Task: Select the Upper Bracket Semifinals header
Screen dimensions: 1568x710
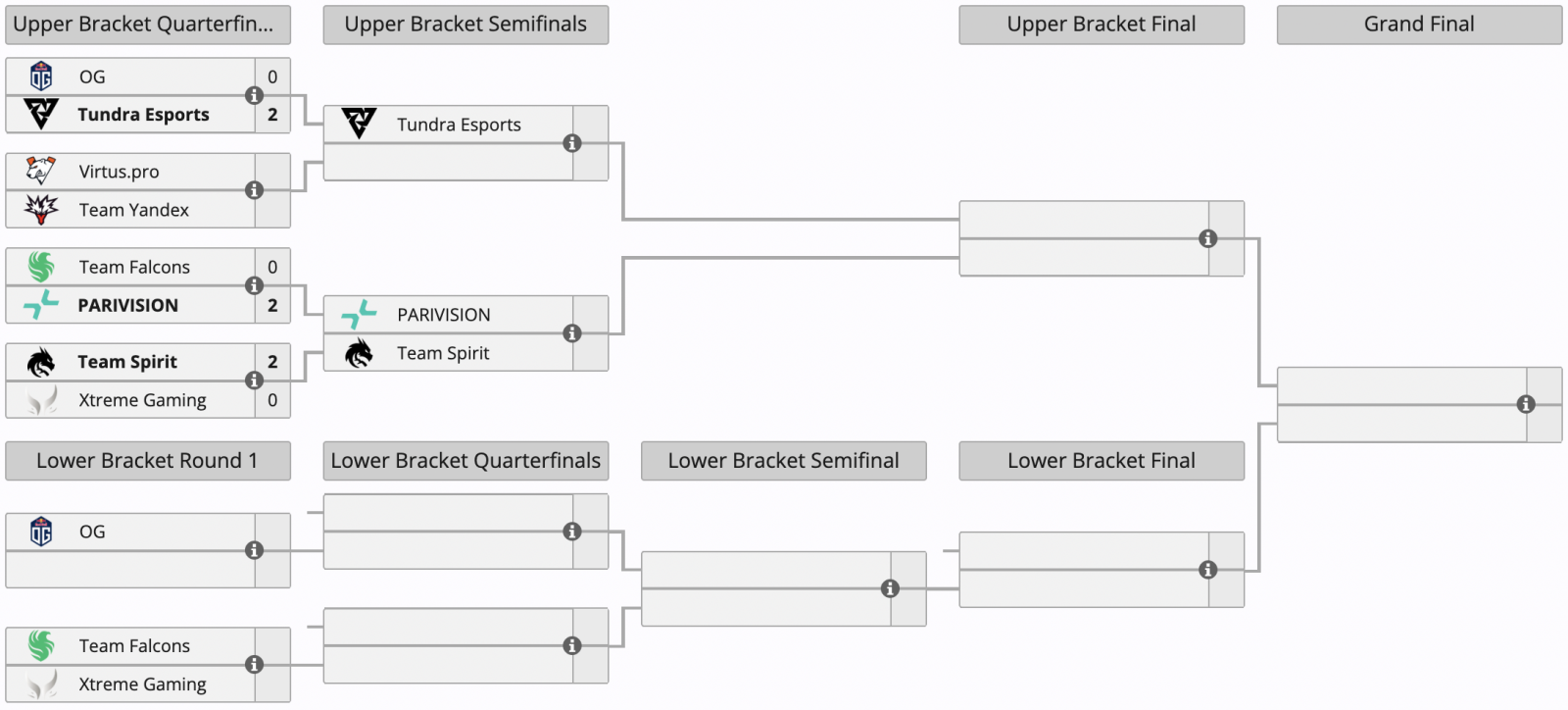Action: (x=465, y=25)
